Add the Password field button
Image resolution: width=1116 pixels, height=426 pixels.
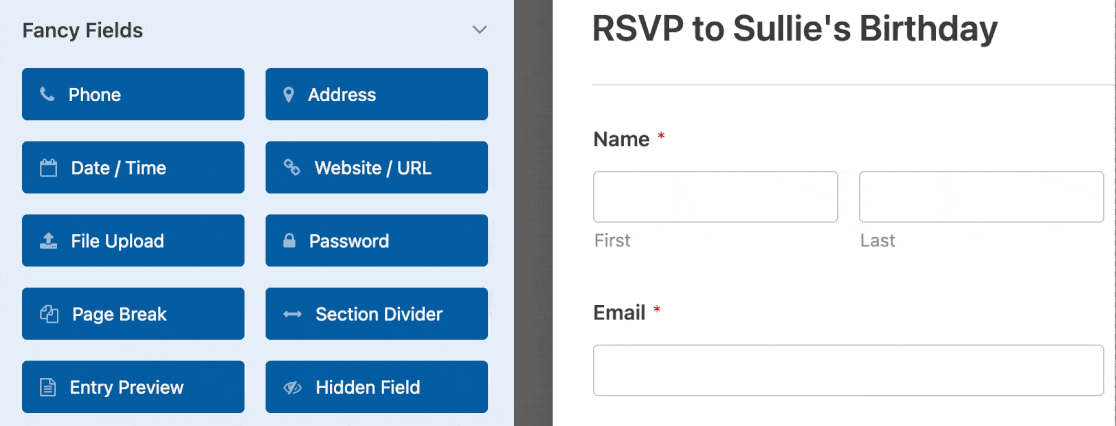click(377, 240)
